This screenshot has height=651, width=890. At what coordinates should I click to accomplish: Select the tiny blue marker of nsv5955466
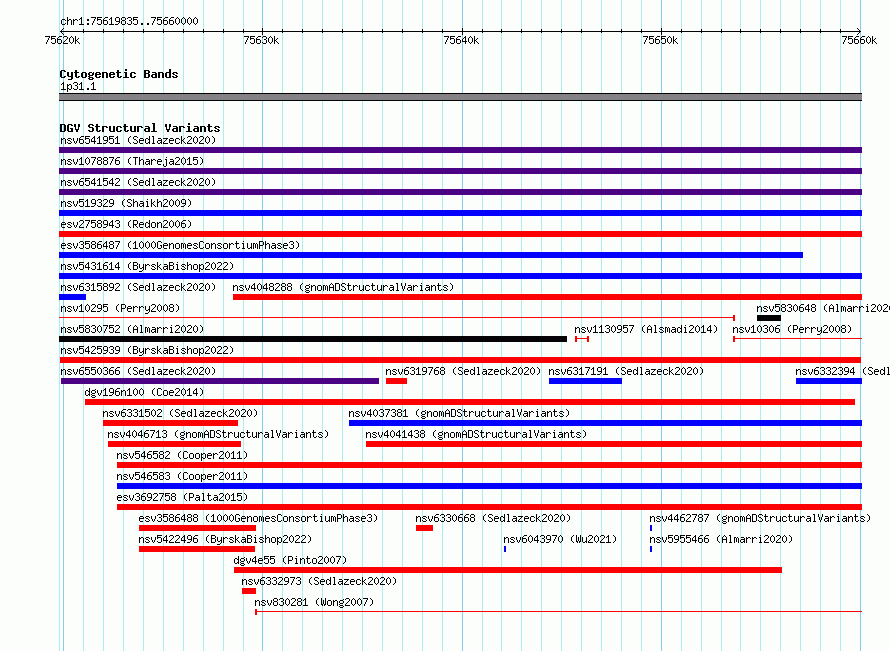651,549
